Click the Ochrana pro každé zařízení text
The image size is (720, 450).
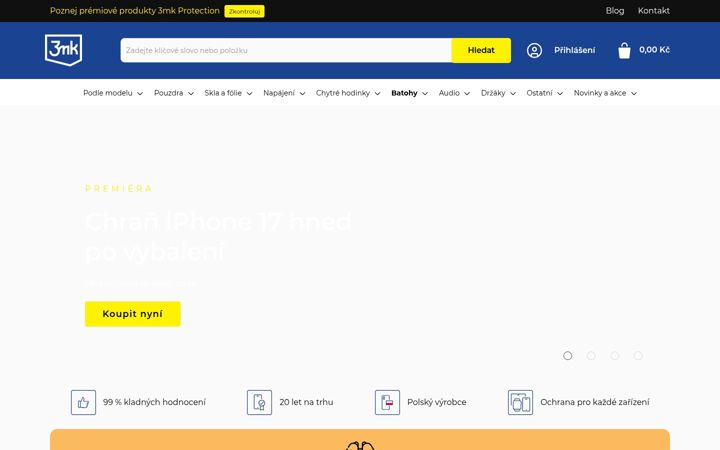point(595,402)
